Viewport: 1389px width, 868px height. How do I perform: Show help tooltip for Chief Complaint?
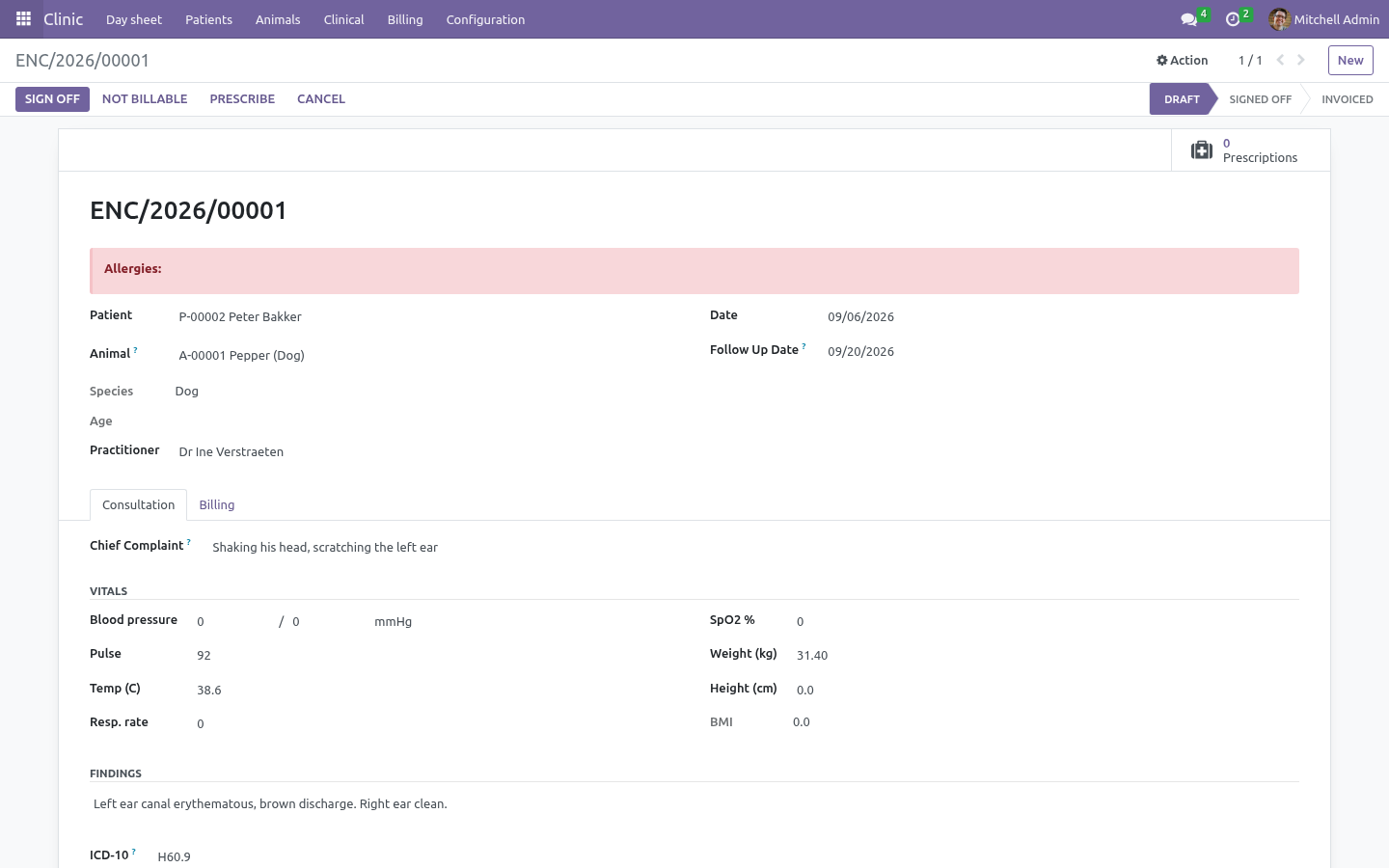point(189,542)
